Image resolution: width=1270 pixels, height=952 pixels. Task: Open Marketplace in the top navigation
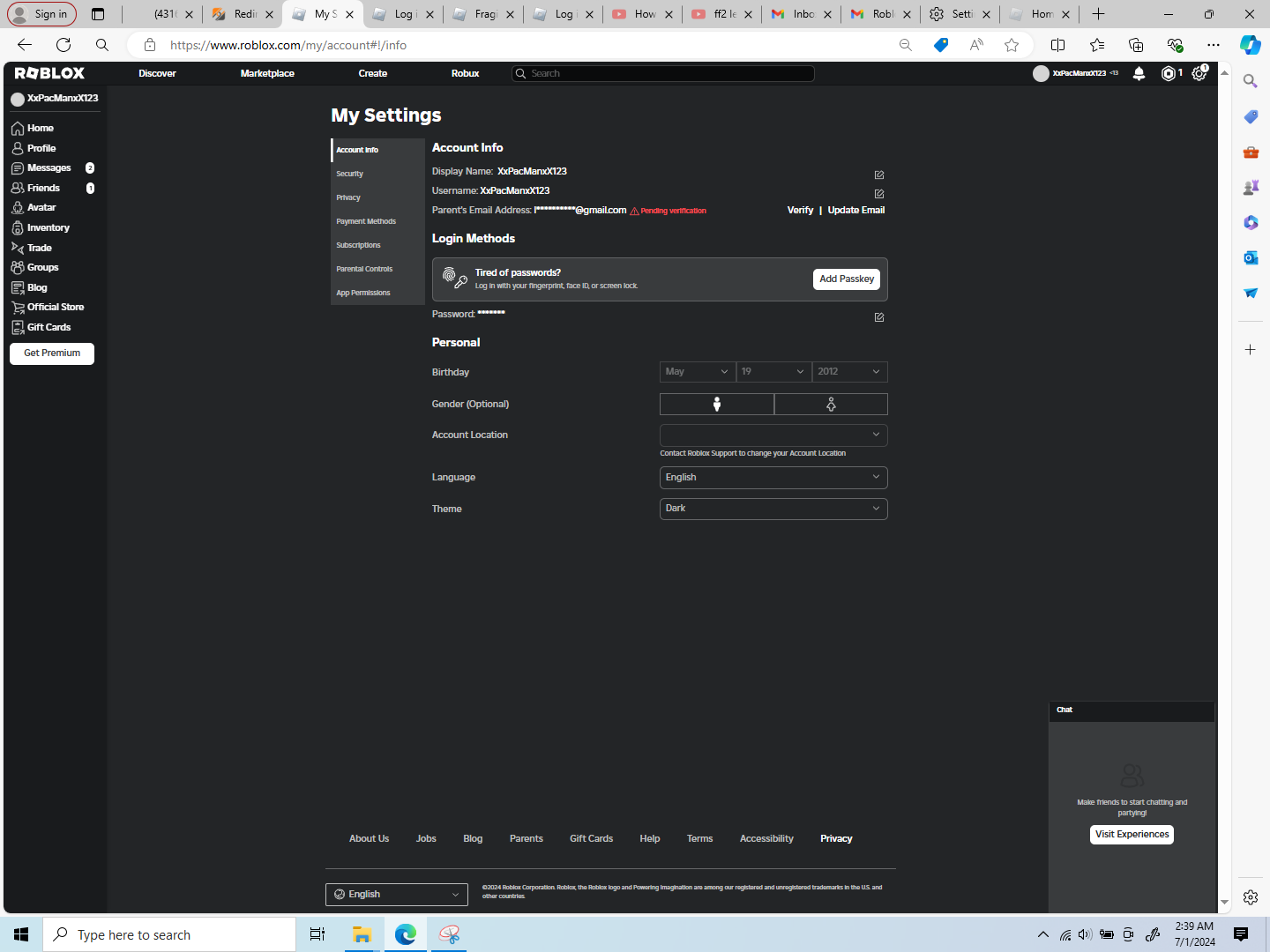click(267, 73)
